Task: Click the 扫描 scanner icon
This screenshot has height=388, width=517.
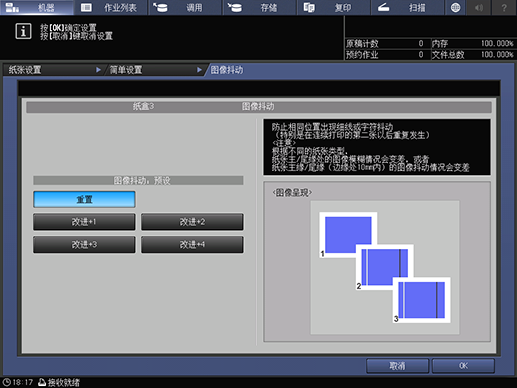Action: click(383, 7)
